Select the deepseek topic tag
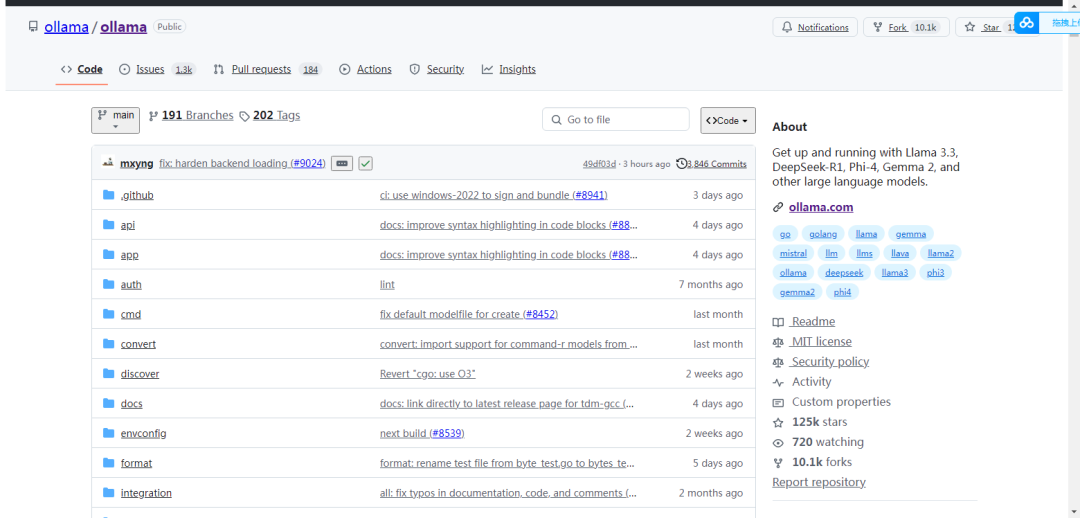This screenshot has height=518, width=1080. 844,273
